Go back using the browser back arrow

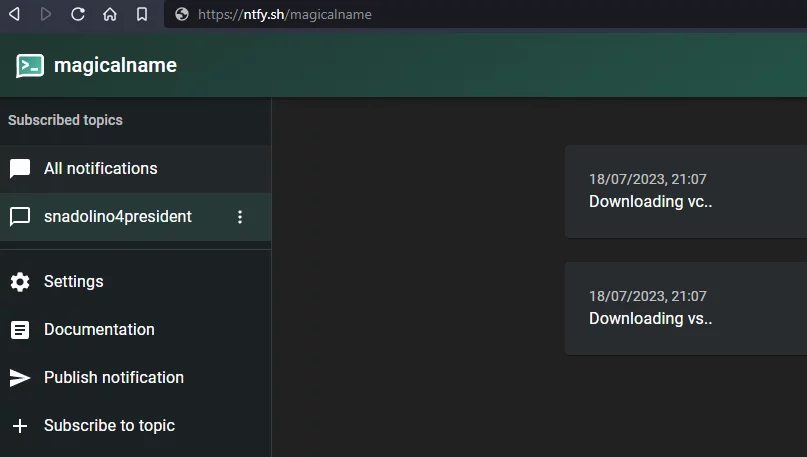(14, 14)
